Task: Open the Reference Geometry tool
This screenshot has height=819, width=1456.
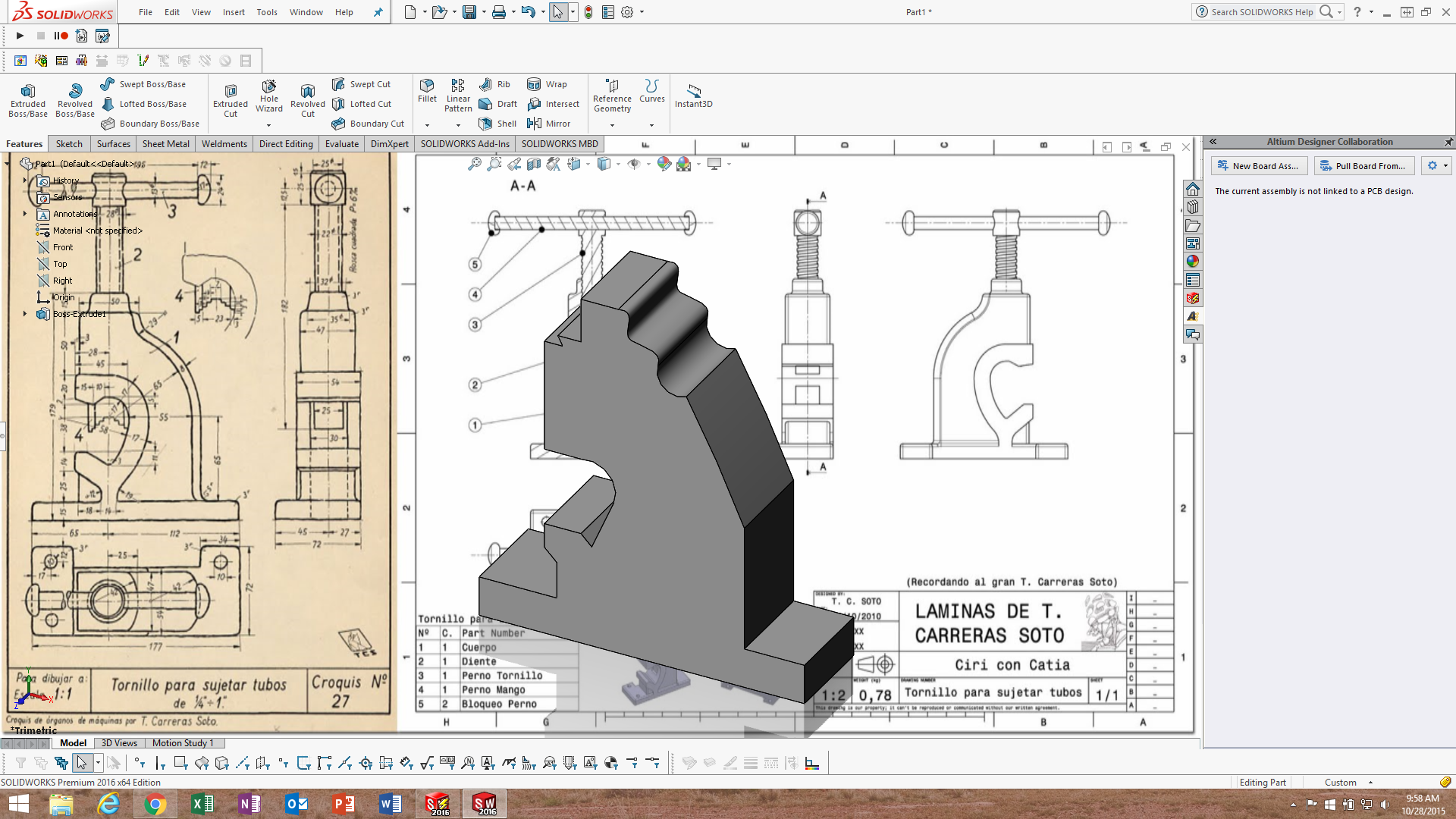Action: tap(611, 97)
